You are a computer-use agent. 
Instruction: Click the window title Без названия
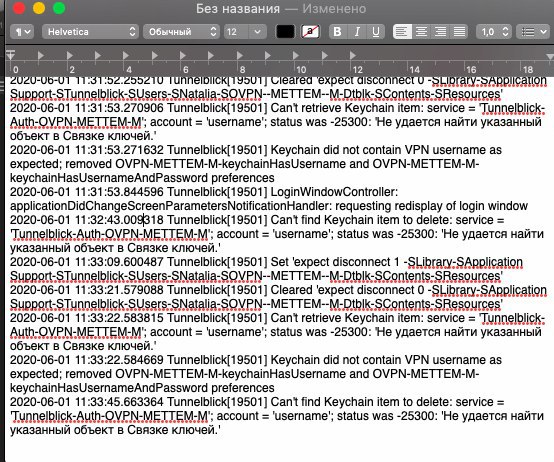(x=238, y=8)
